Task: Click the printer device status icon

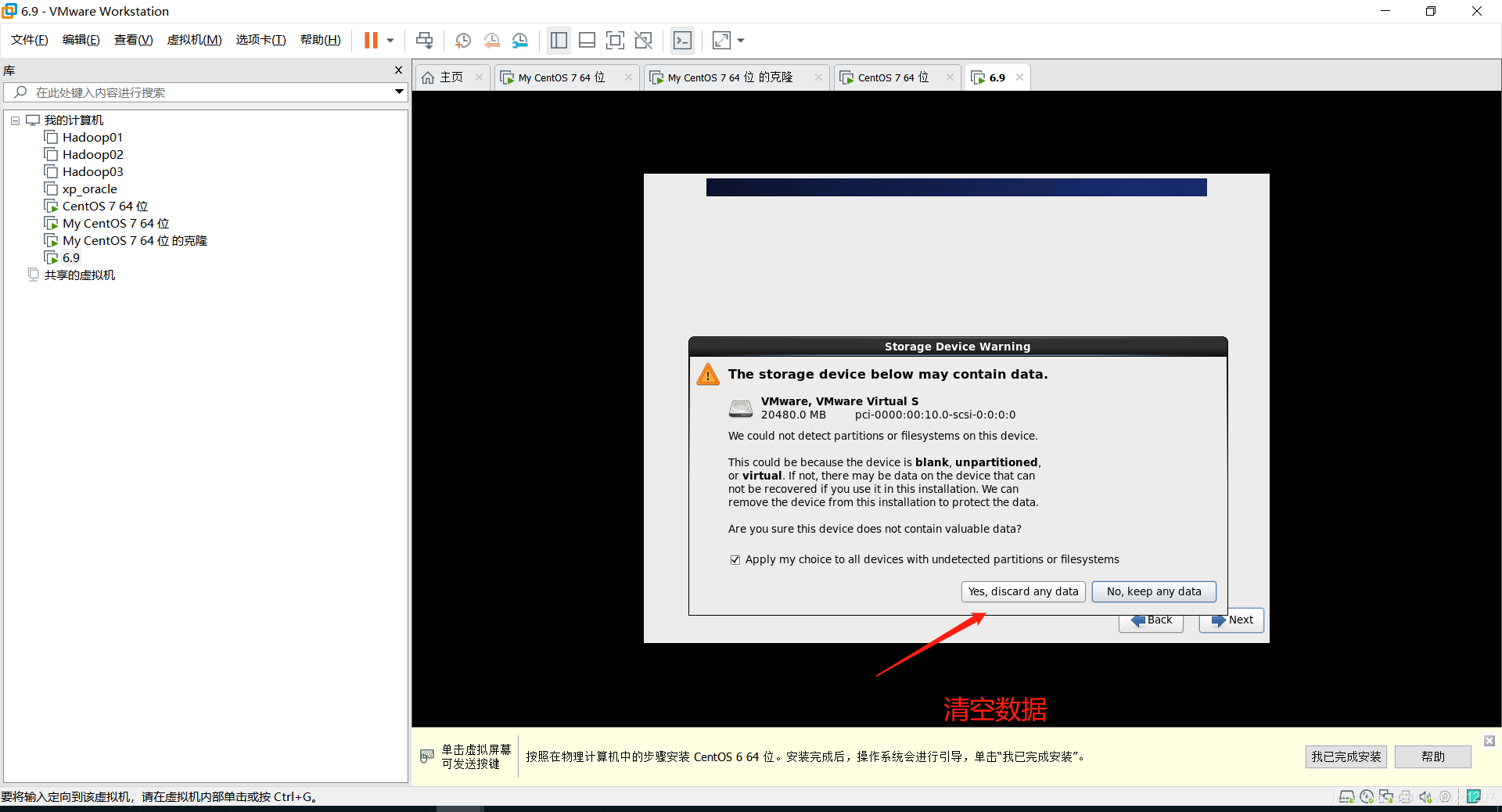Action: click(x=1406, y=797)
